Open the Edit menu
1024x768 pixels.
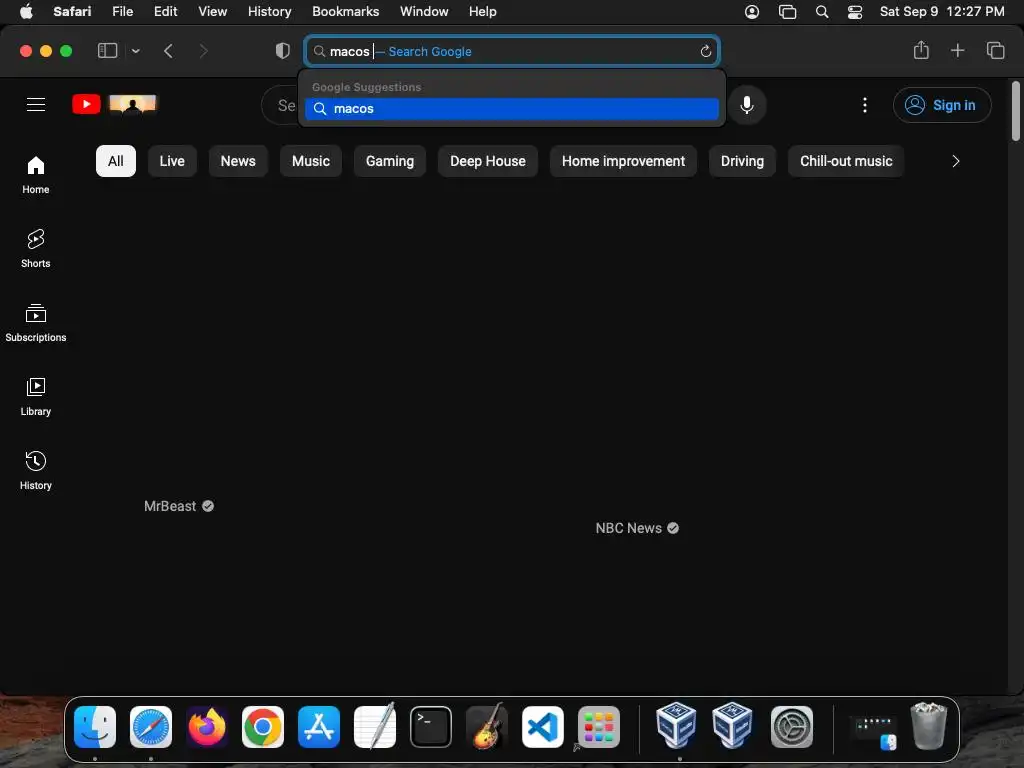click(x=165, y=11)
